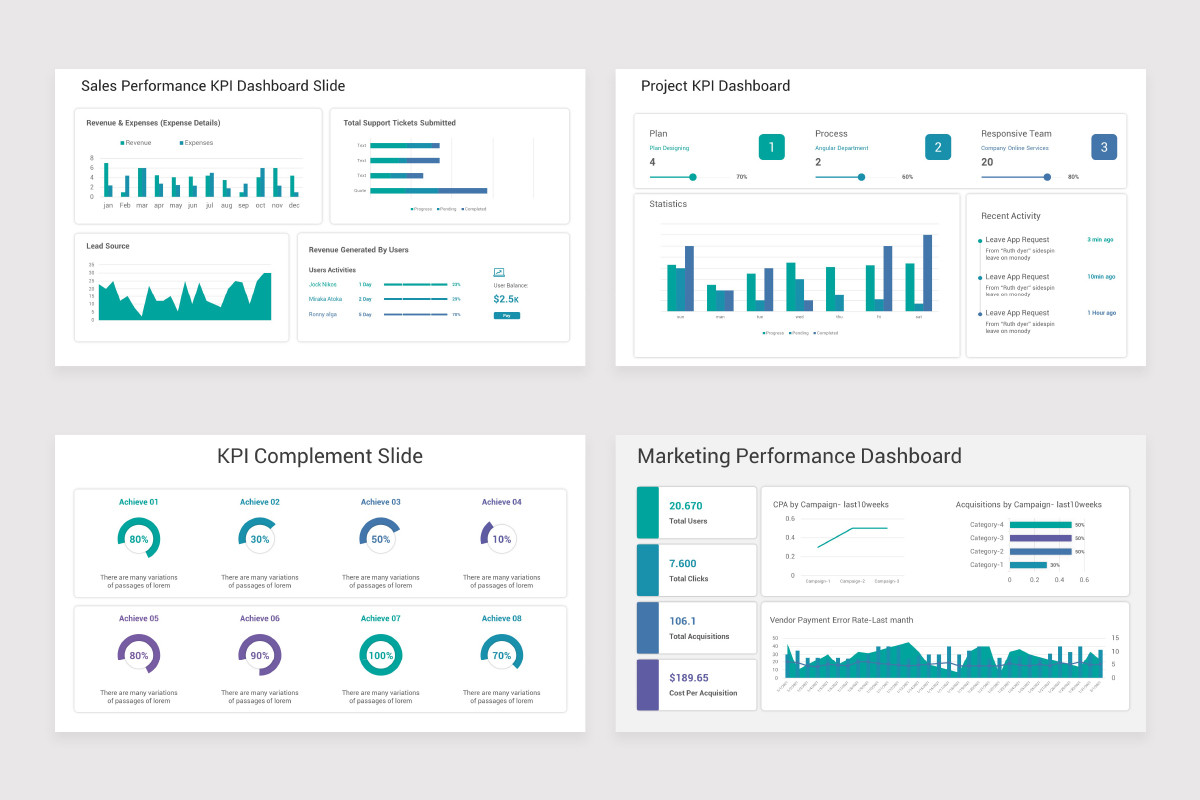Toggle the Completed legend under Statistics chart
Image resolution: width=1200 pixels, height=800 pixels.
point(828,333)
